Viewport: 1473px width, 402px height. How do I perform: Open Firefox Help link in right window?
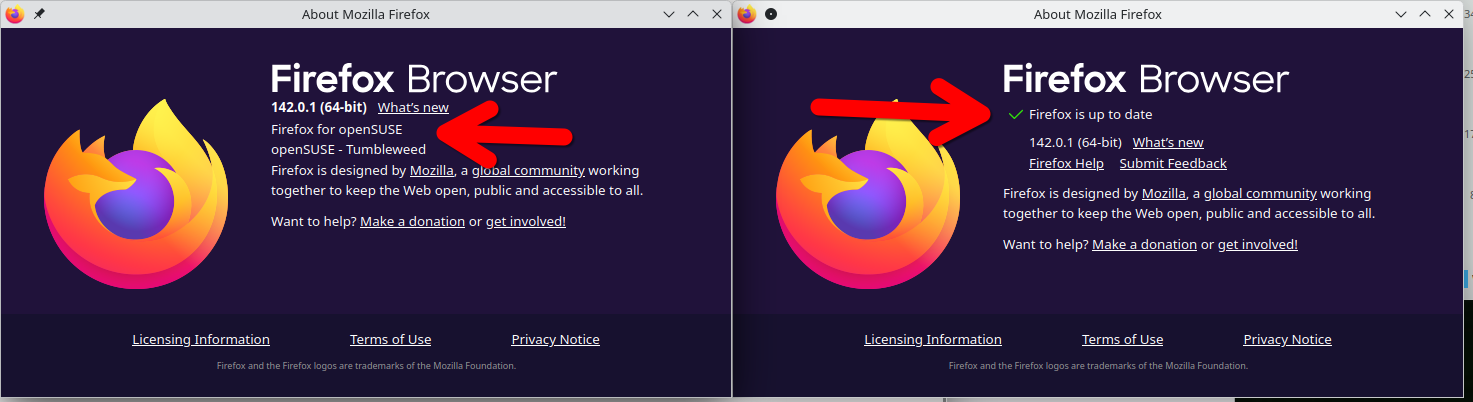click(x=1066, y=163)
